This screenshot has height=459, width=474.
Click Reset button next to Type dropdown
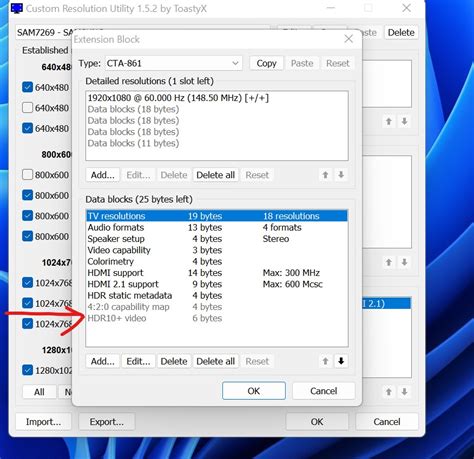click(x=338, y=63)
